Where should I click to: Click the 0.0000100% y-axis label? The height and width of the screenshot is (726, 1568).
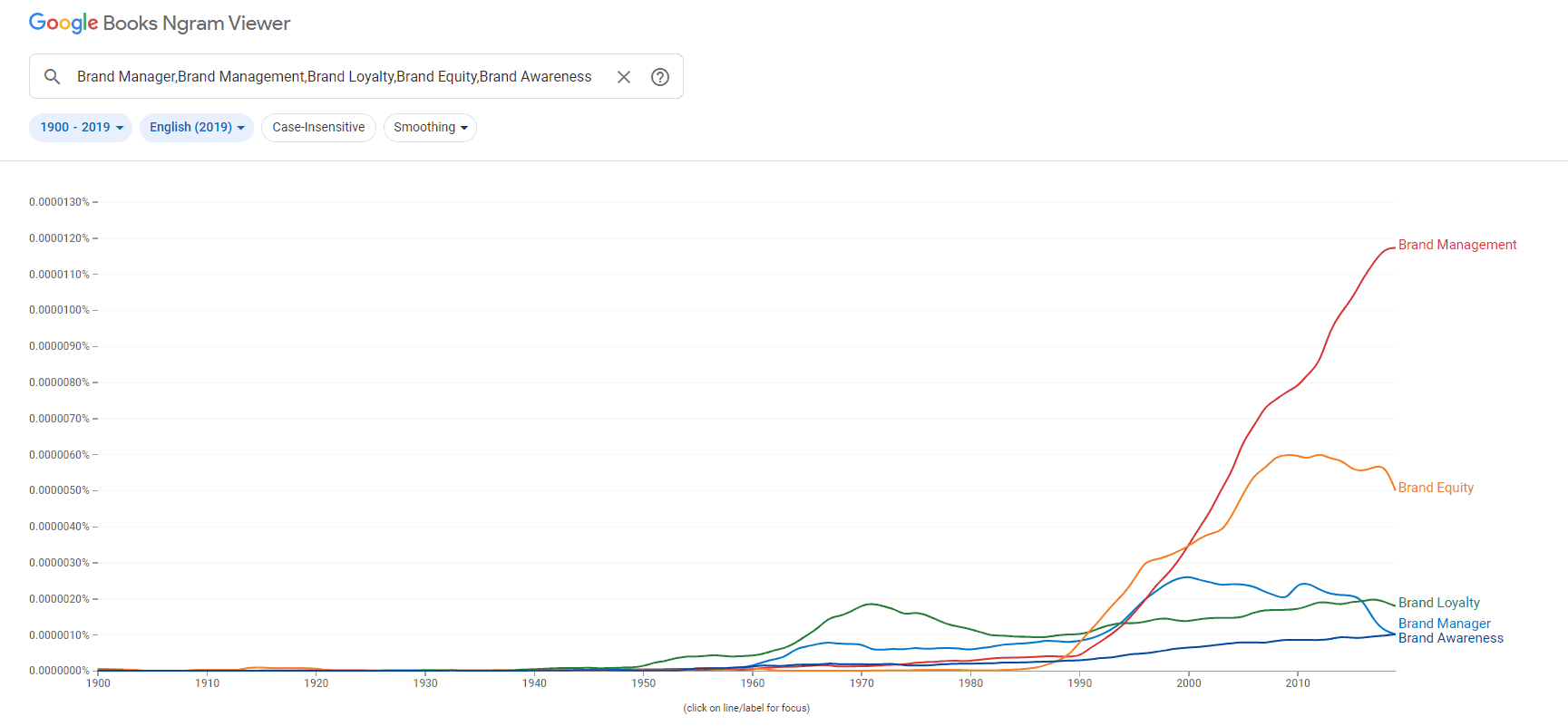point(59,310)
